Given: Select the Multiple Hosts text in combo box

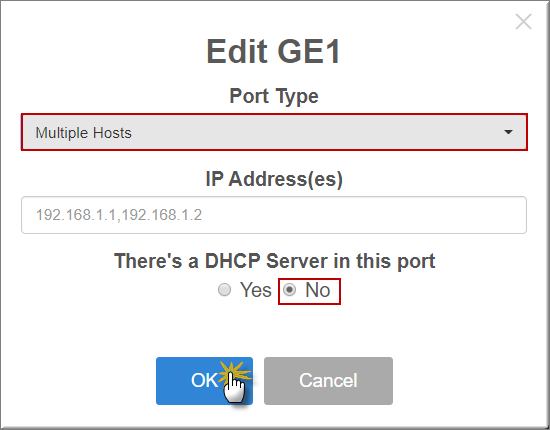Looking at the screenshot, I should [83, 133].
